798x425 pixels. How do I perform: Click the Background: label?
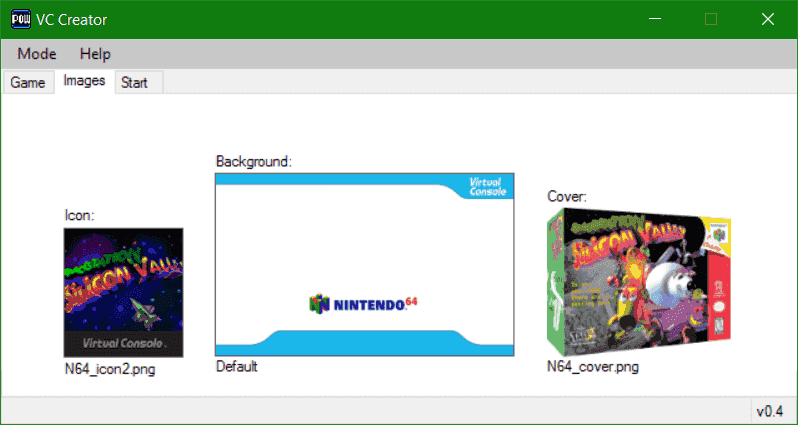point(254,162)
